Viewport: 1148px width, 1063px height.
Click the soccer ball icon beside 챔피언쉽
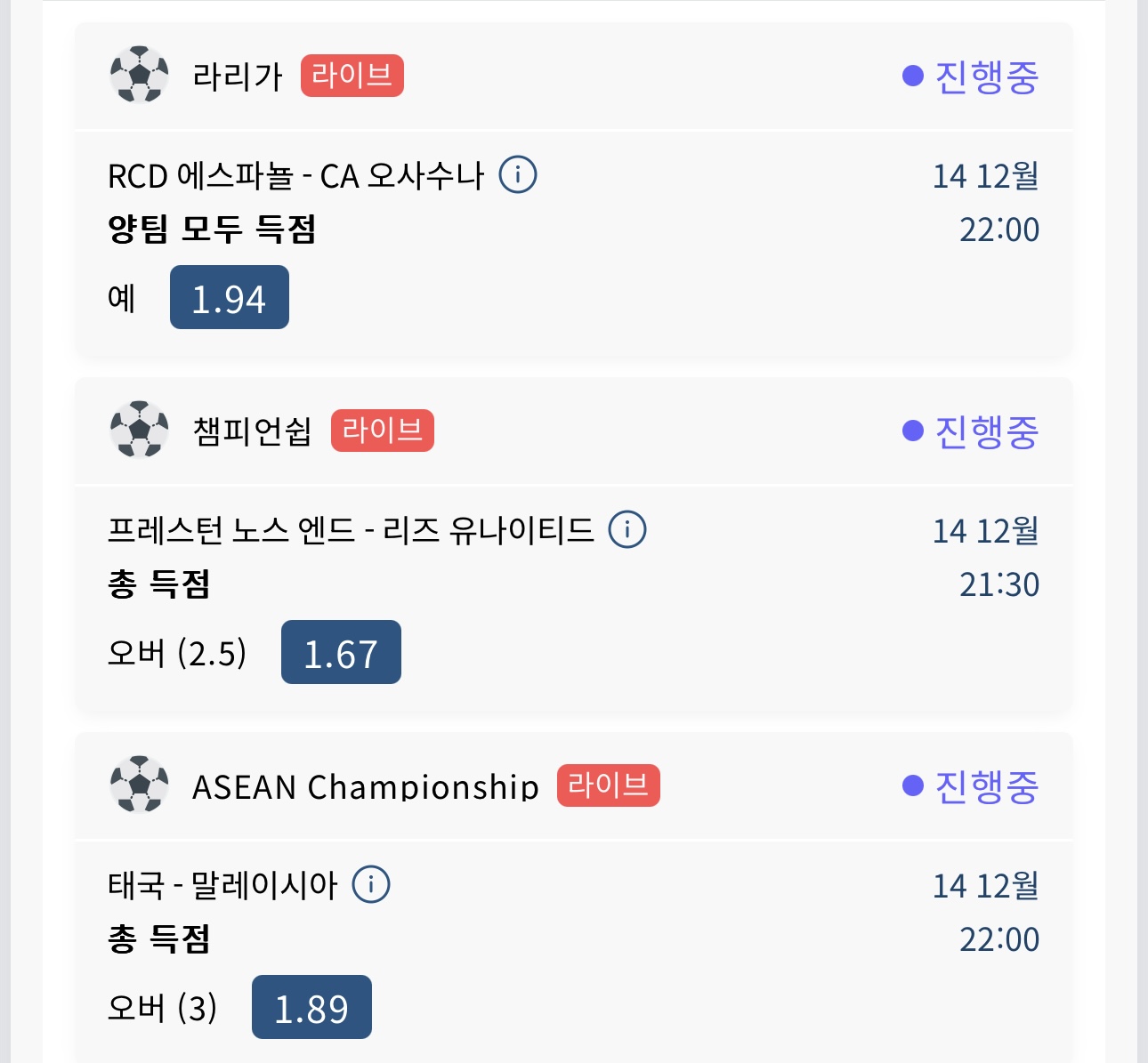[x=139, y=431]
